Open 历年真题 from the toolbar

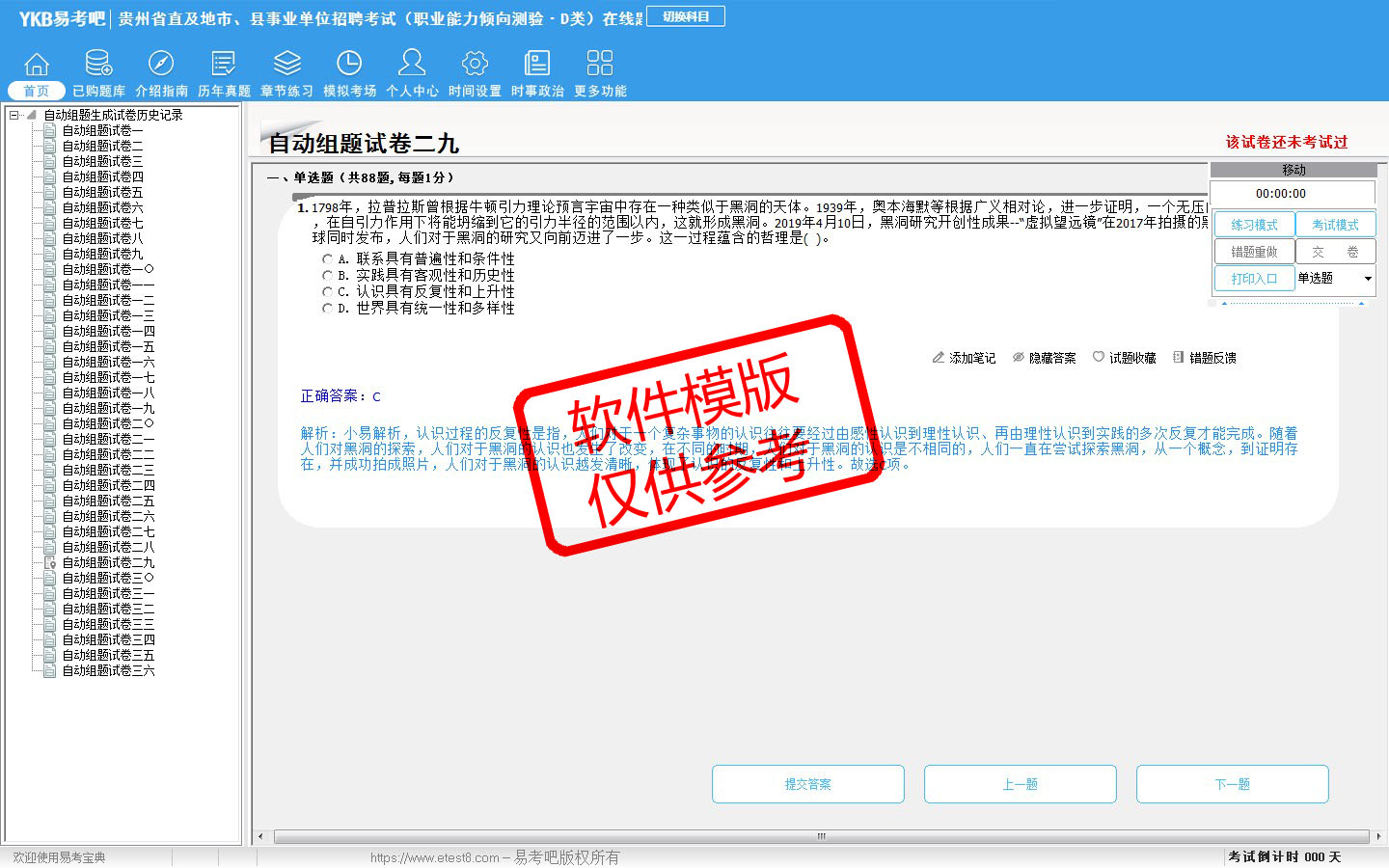pyautogui.click(x=224, y=65)
